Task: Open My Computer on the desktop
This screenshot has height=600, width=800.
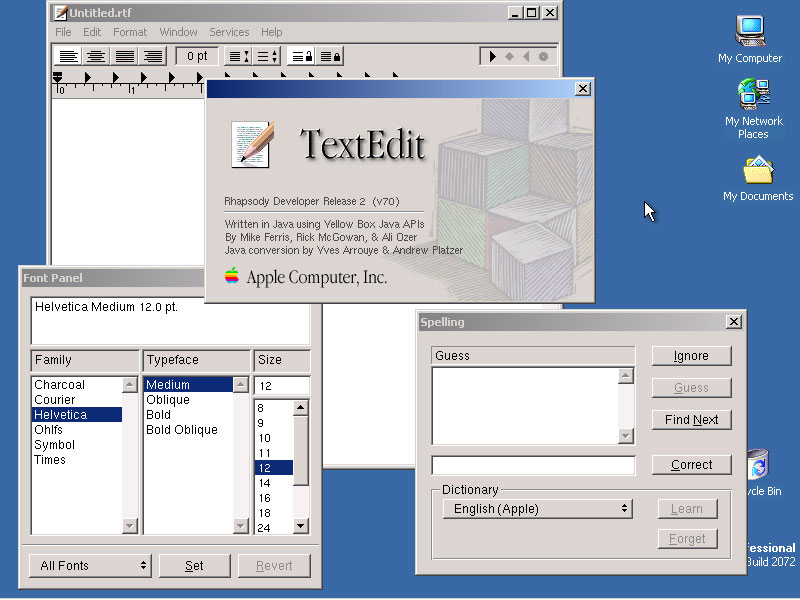Action: (749, 39)
